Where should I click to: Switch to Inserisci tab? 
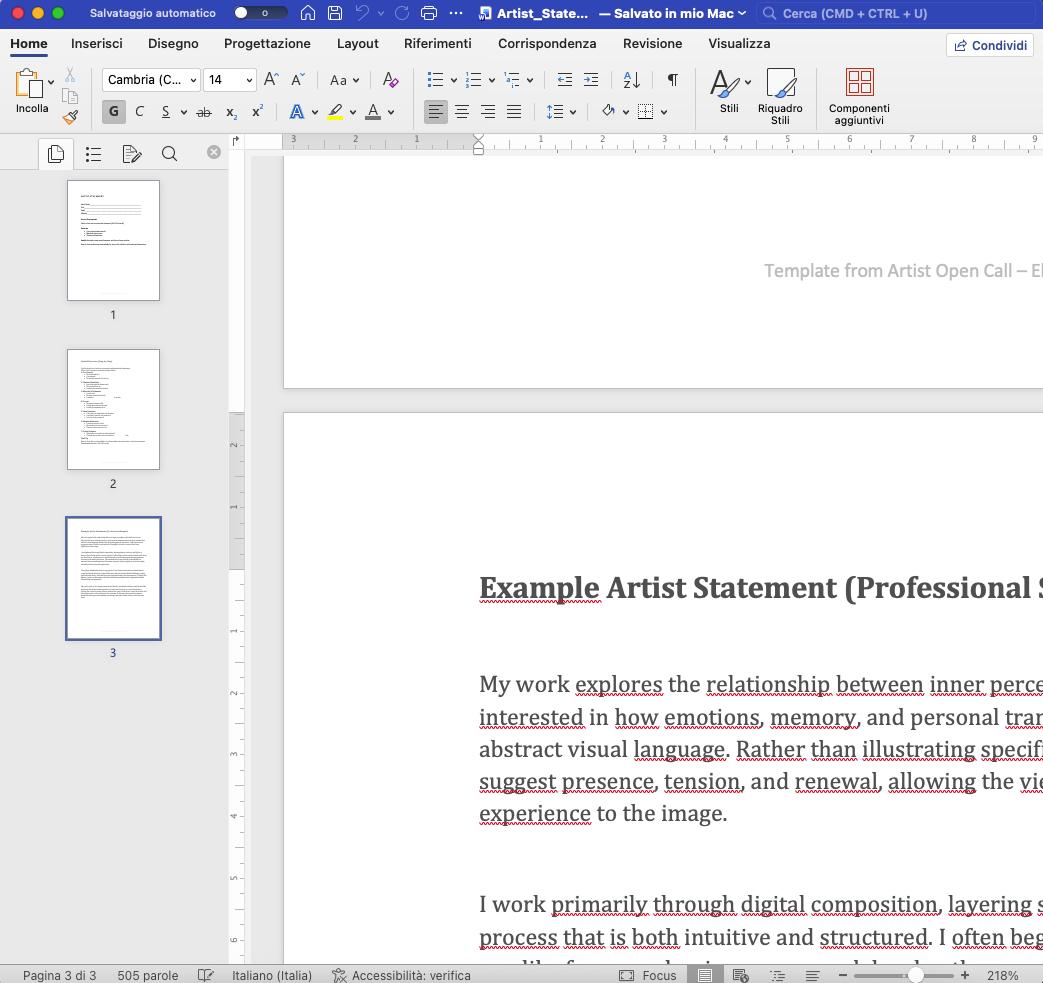pyautogui.click(x=96, y=43)
